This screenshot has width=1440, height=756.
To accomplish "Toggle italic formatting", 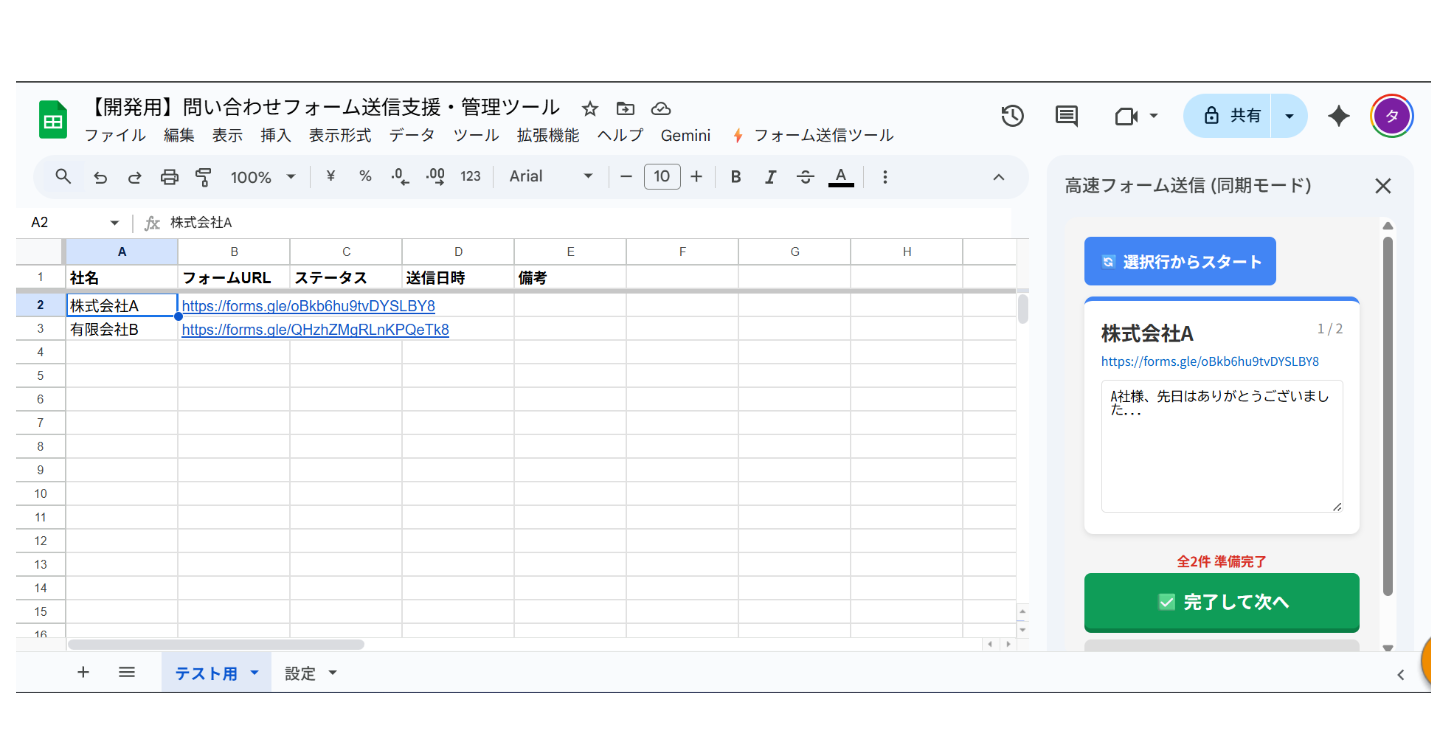I will (x=770, y=176).
